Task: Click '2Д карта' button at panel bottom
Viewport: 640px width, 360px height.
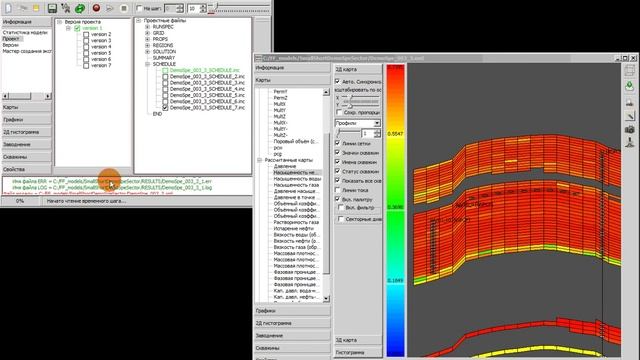Action: point(358,340)
